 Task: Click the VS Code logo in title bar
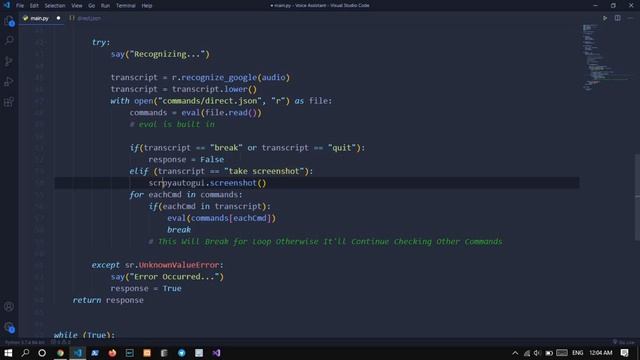coord(6,5)
